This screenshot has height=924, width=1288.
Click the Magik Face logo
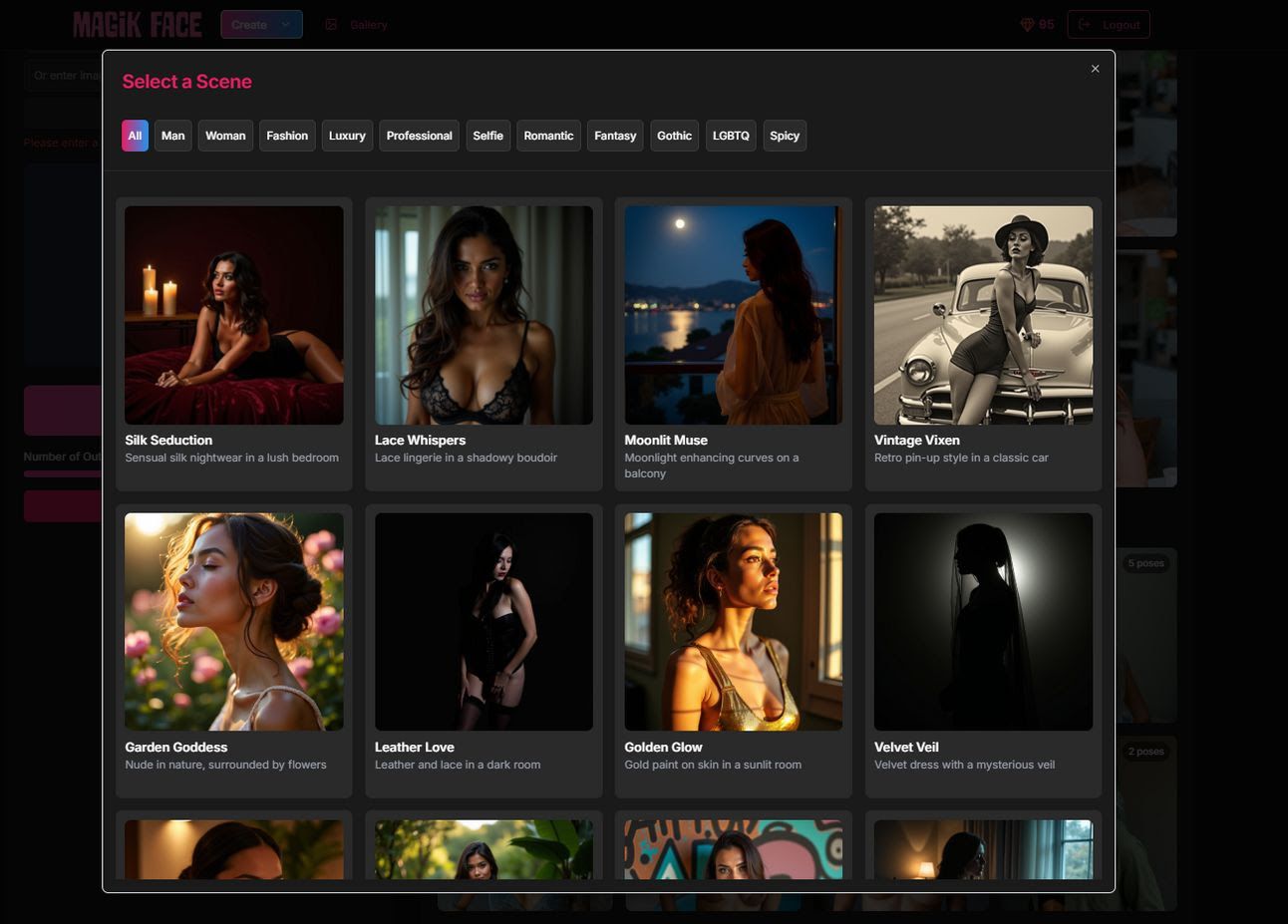(x=138, y=25)
